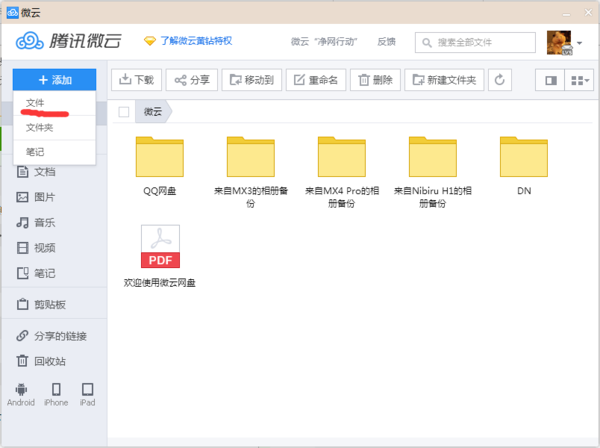Click the 新建文件夹 new folder button
Screen dimensions: 600x448
point(444,80)
